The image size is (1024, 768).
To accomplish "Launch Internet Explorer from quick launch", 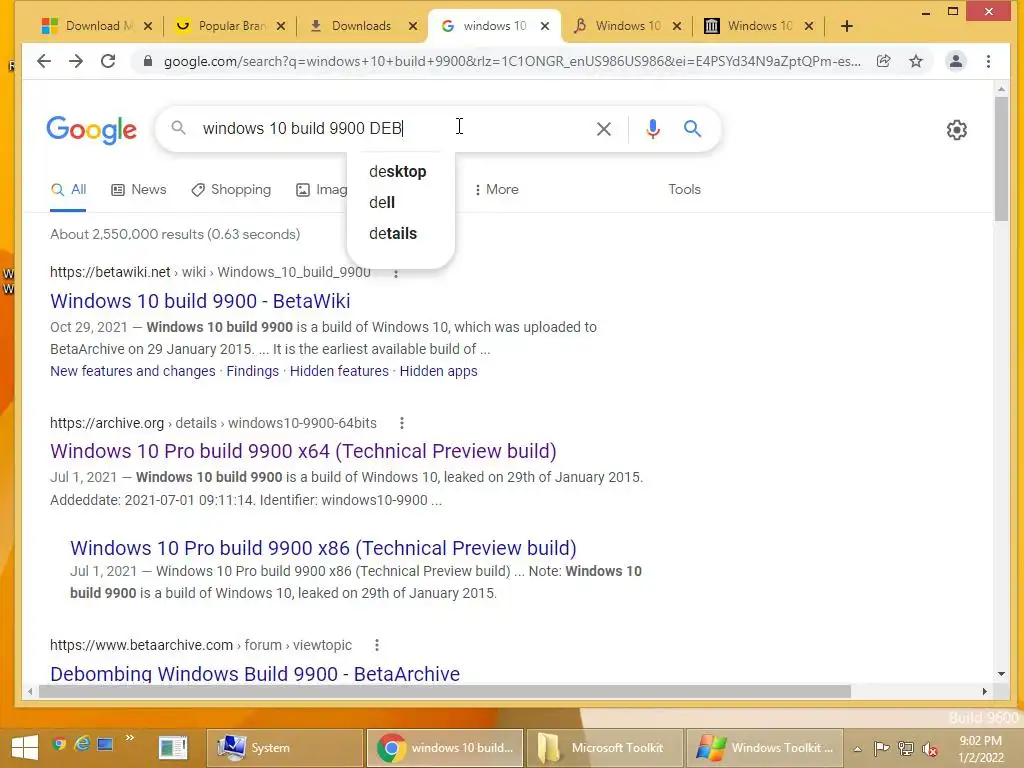I will (82, 744).
